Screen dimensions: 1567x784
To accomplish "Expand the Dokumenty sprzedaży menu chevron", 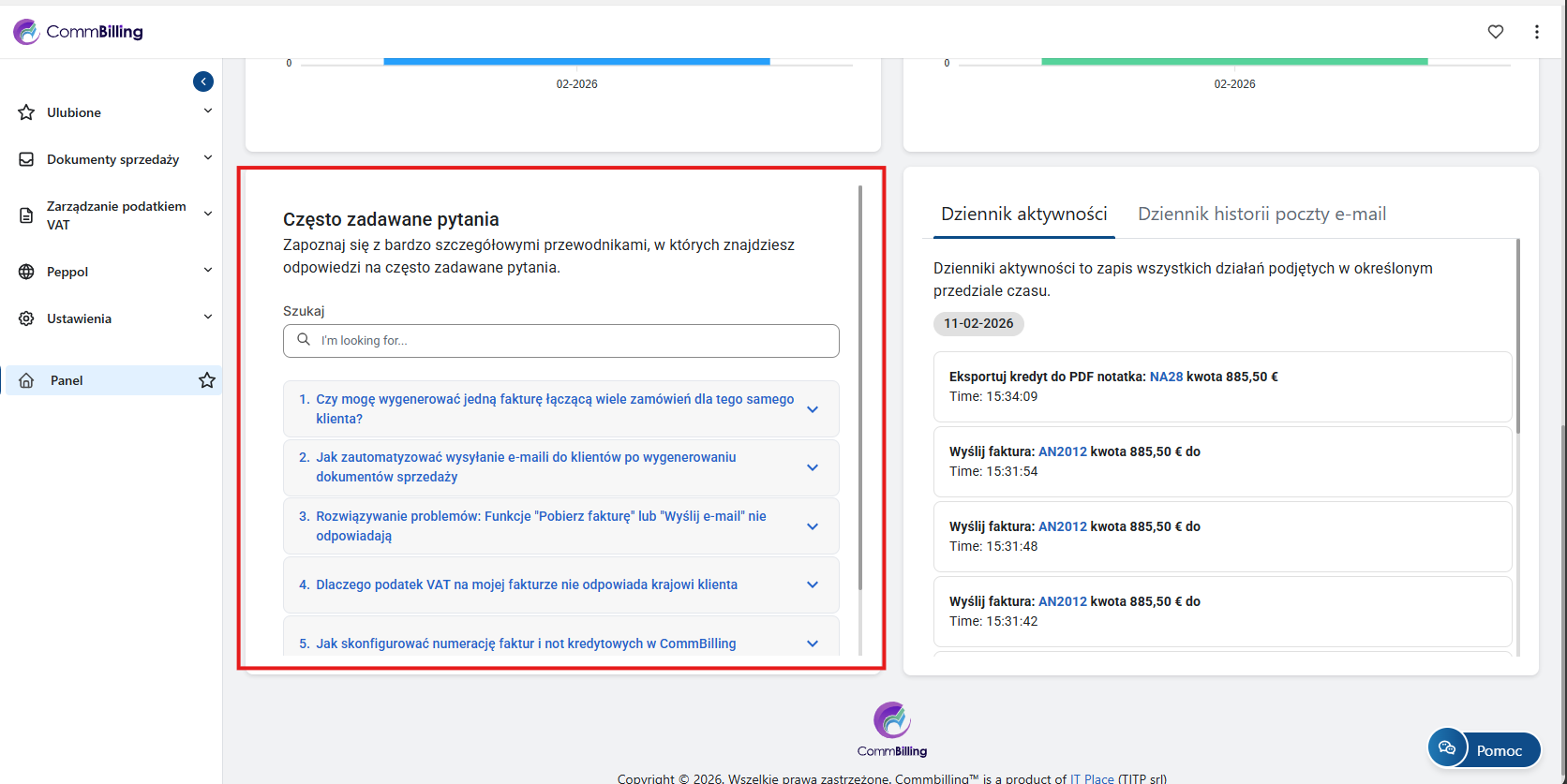I will pos(208,158).
